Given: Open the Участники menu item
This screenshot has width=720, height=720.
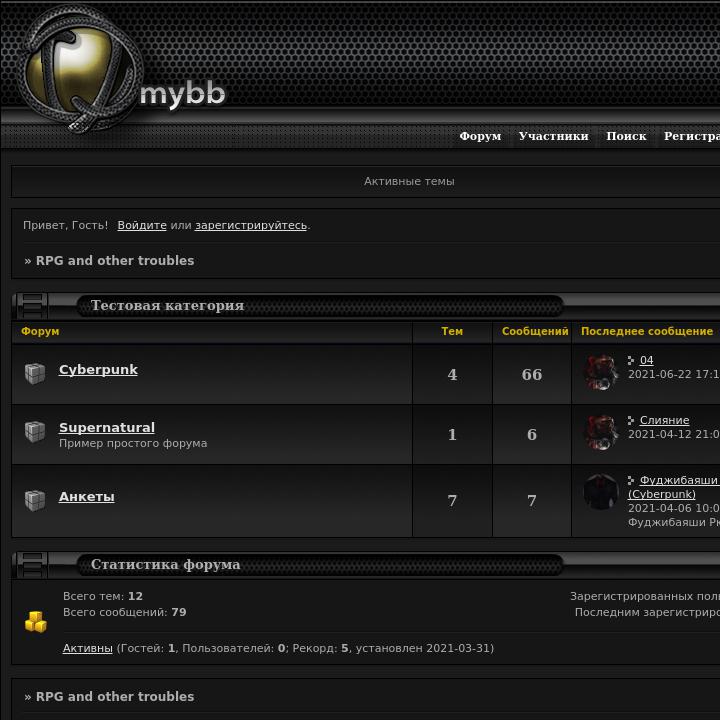Looking at the screenshot, I should [554, 136].
